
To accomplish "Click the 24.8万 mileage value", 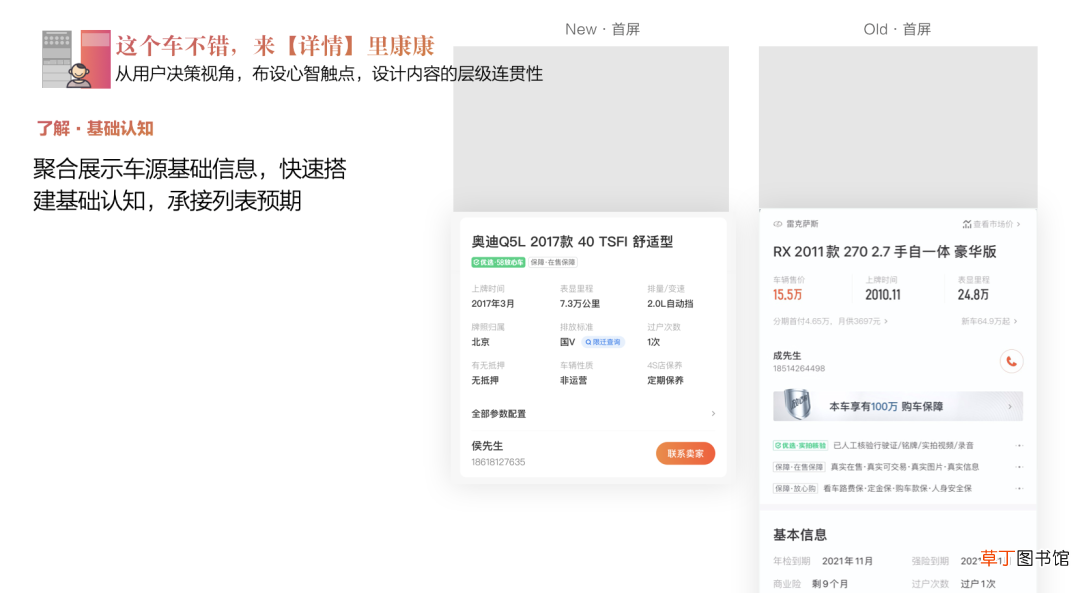I will [x=973, y=295].
